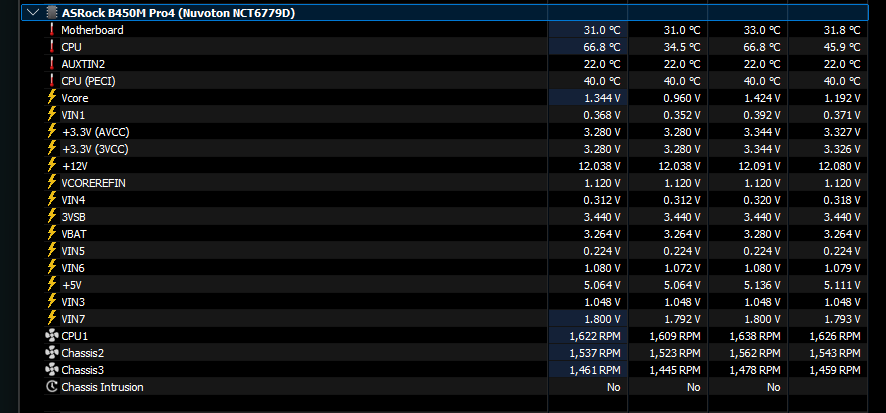
Task: Select the +5V sensor label
Action: [x=72, y=285]
